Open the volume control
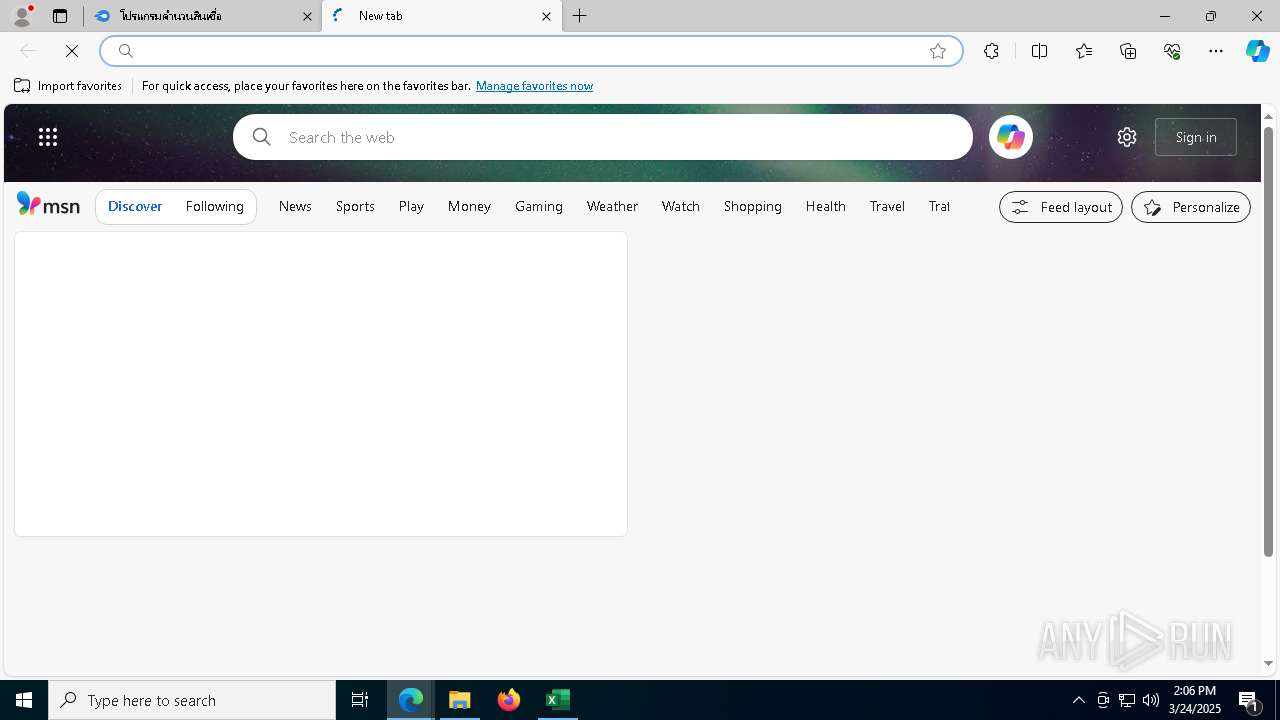Viewport: 1280px width, 720px height. (x=1151, y=700)
